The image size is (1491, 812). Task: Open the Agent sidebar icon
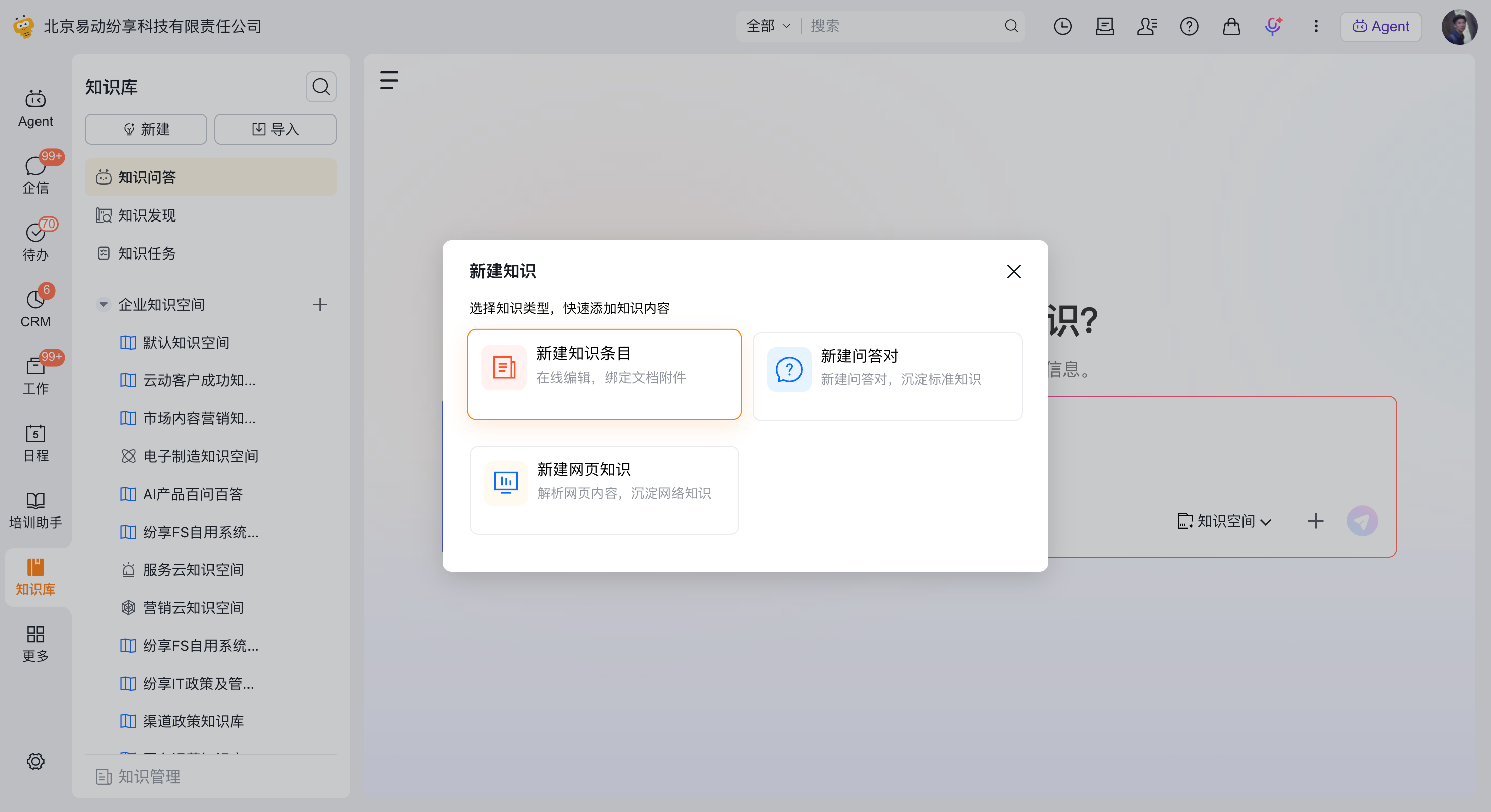click(35, 108)
